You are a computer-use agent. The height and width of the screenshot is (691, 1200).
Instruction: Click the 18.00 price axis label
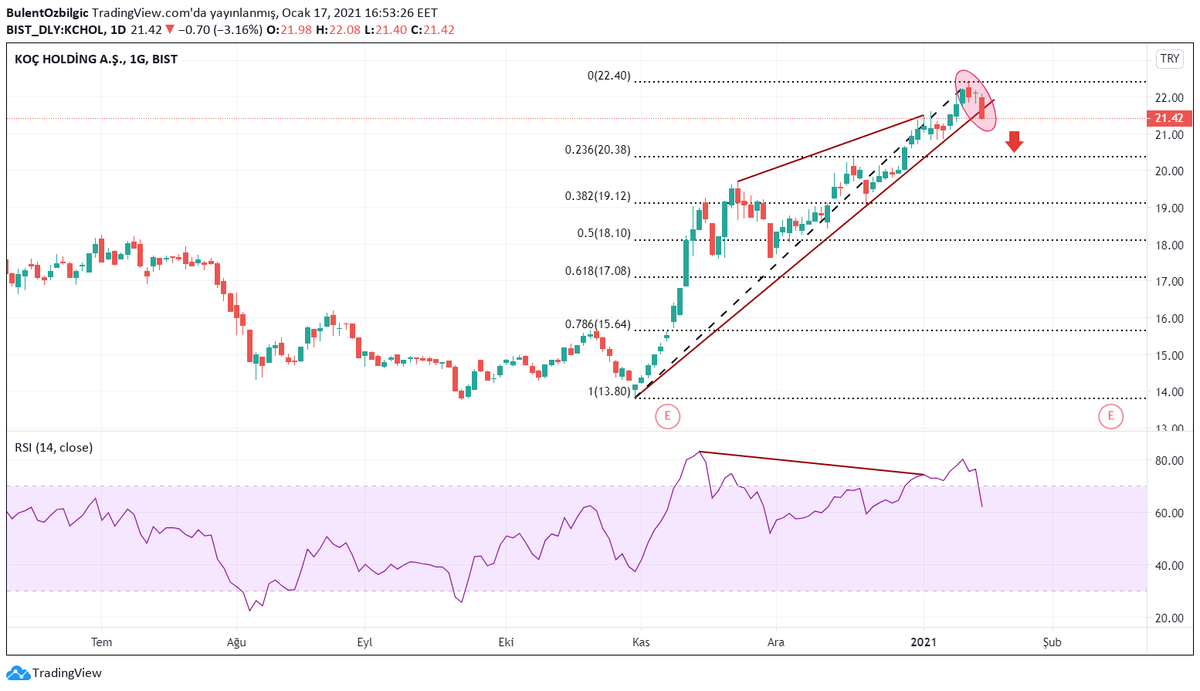pyautogui.click(x=1170, y=245)
